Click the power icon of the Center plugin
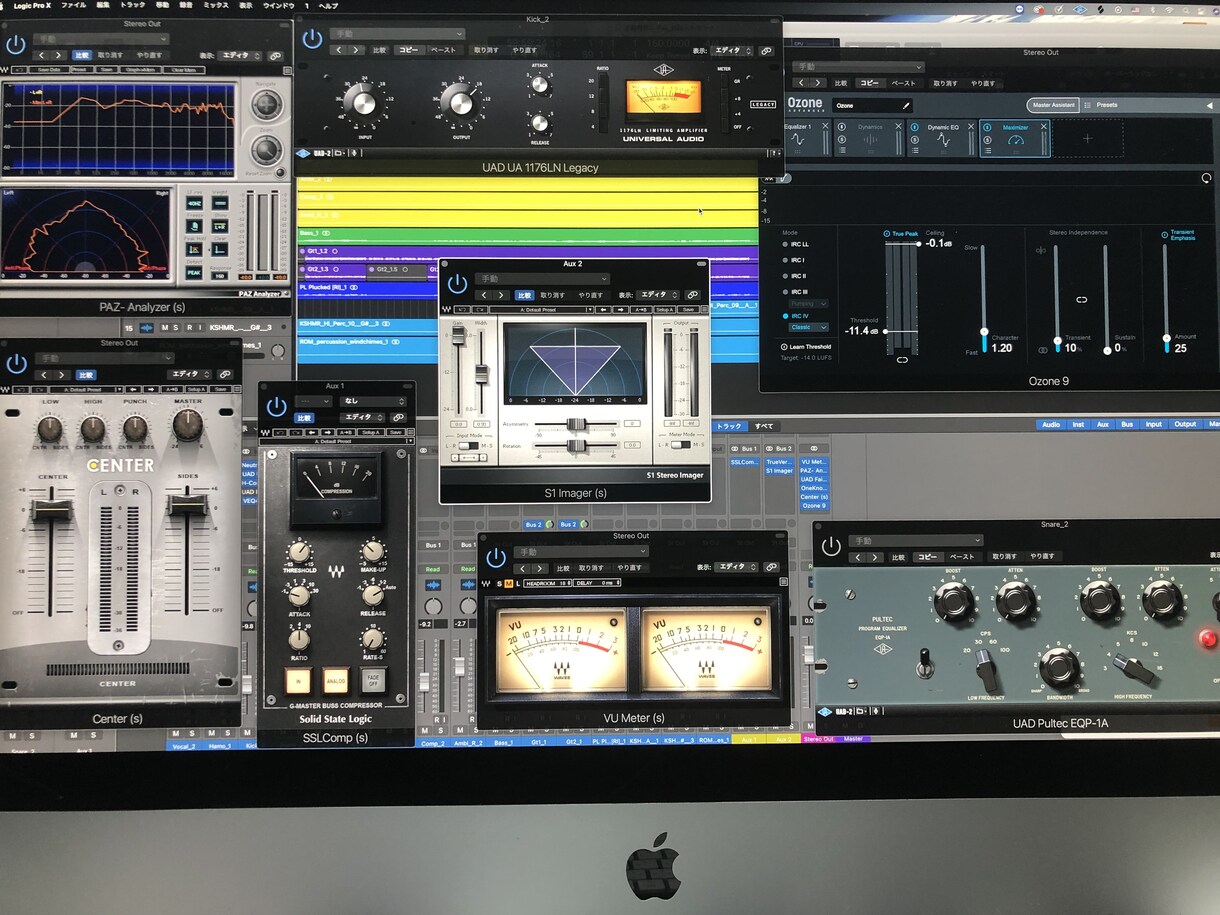 pos(16,363)
